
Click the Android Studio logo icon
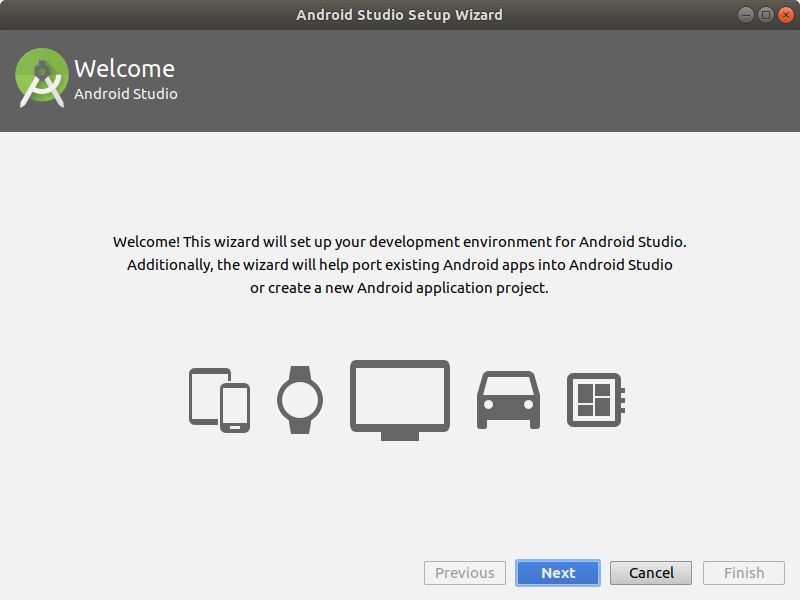point(42,78)
